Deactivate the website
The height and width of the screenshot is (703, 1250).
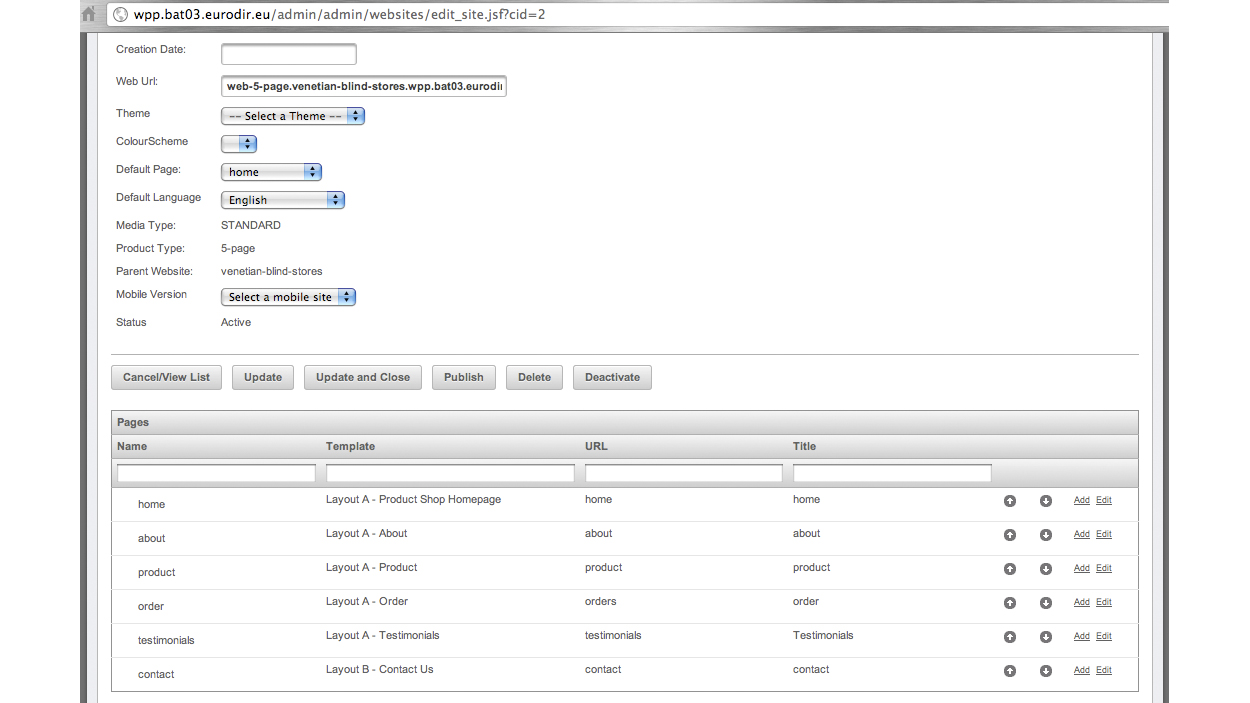(612, 377)
